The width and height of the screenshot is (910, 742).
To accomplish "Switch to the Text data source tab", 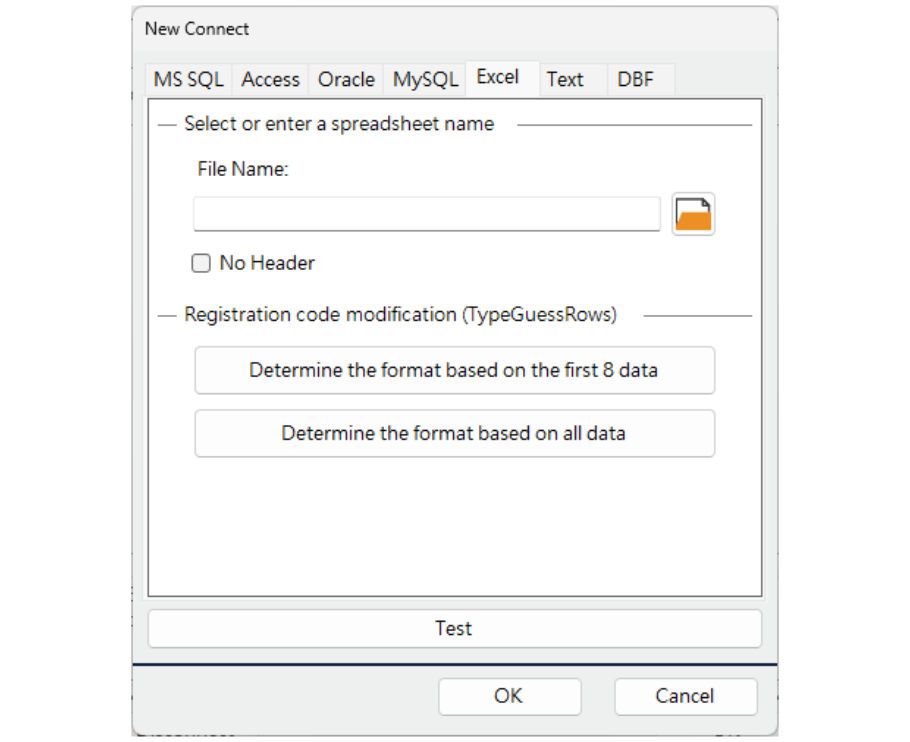I will pos(567,79).
